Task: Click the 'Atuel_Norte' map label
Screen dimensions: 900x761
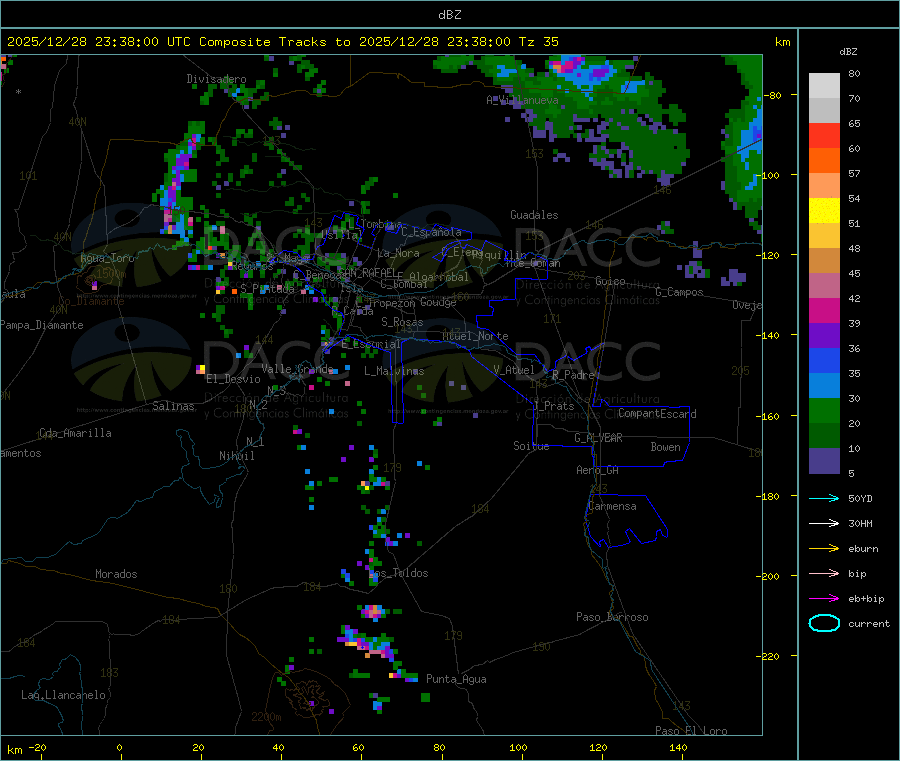Action: [x=475, y=336]
